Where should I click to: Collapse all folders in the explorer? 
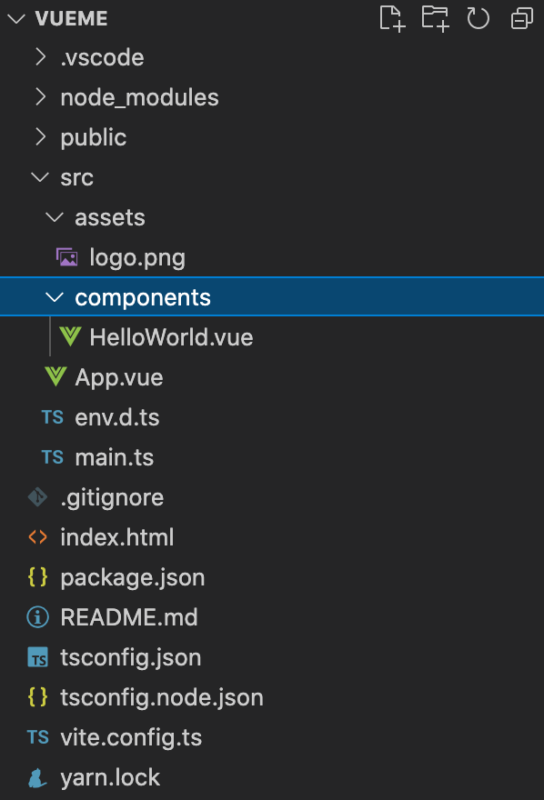pos(522,19)
